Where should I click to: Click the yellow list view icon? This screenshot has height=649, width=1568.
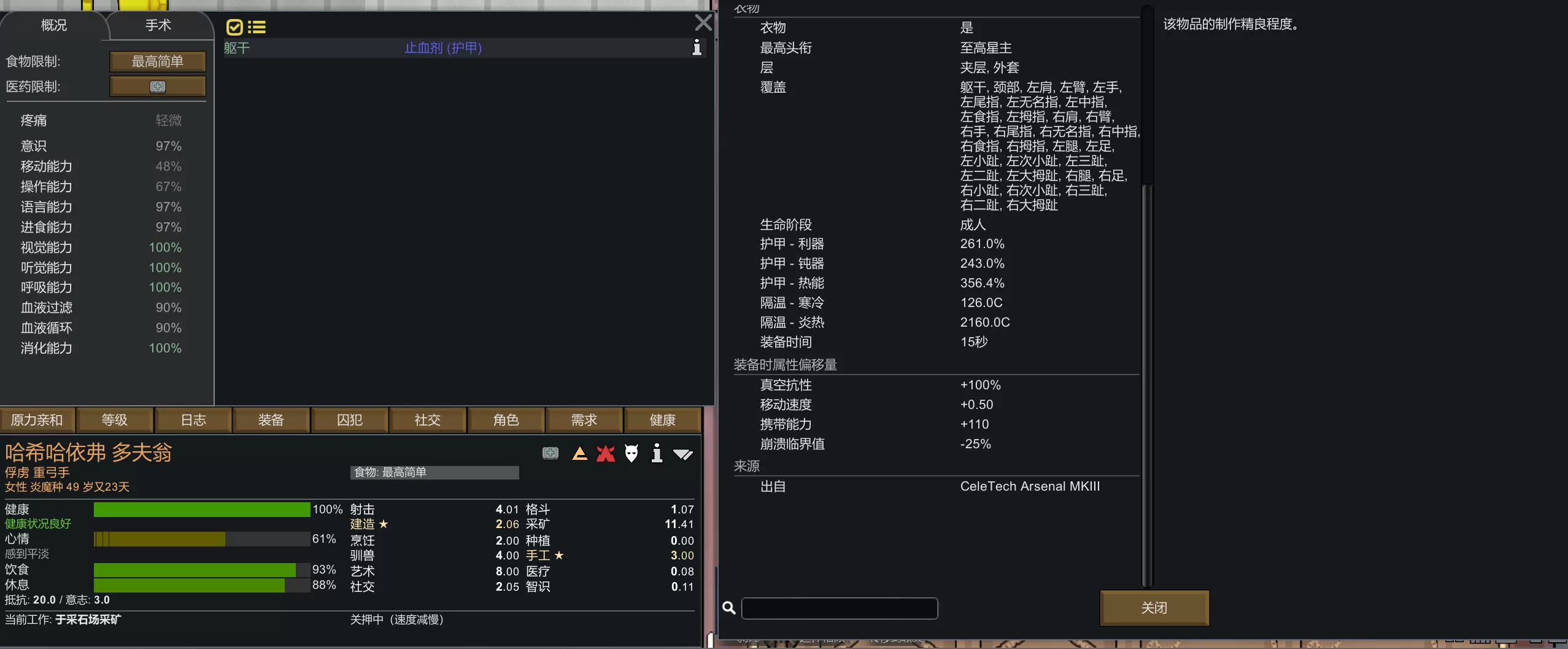tap(257, 27)
